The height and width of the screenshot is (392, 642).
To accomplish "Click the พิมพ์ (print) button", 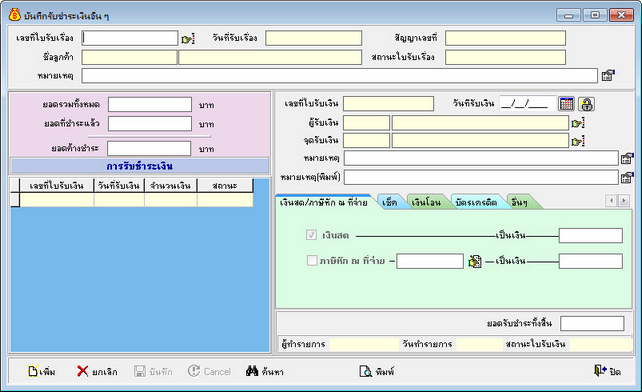I will click(x=377, y=372).
